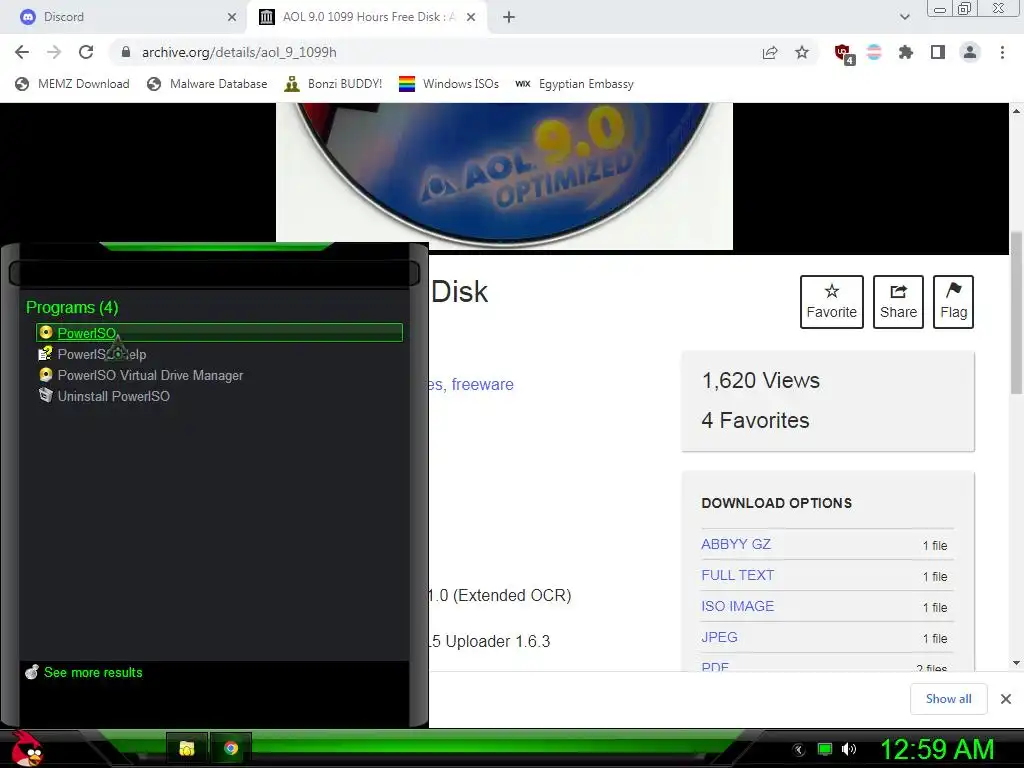The width and height of the screenshot is (1024, 768).
Task: Open the Malware Database bookmark
Action: [x=208, y=84]
